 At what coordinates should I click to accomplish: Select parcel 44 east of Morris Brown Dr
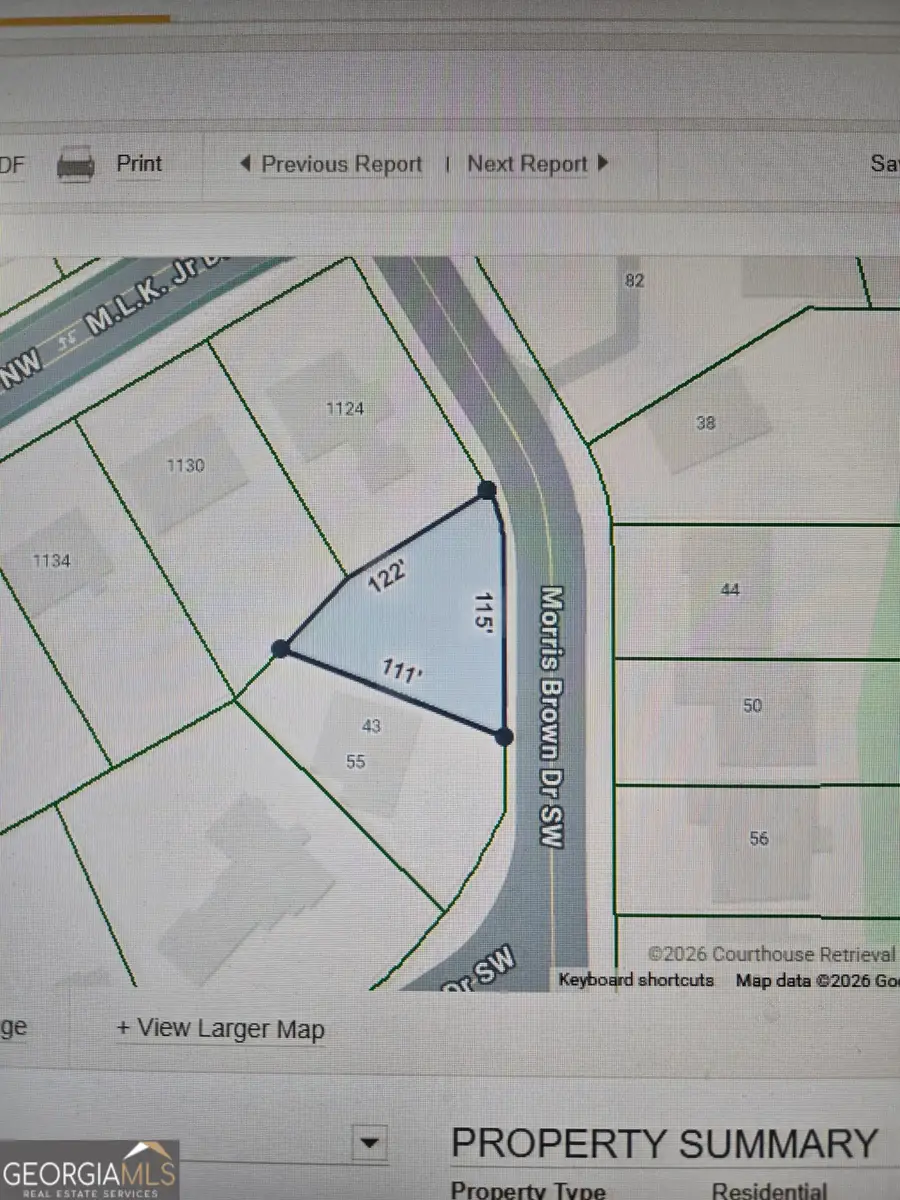pyautogui.click(x=731, y=590)
